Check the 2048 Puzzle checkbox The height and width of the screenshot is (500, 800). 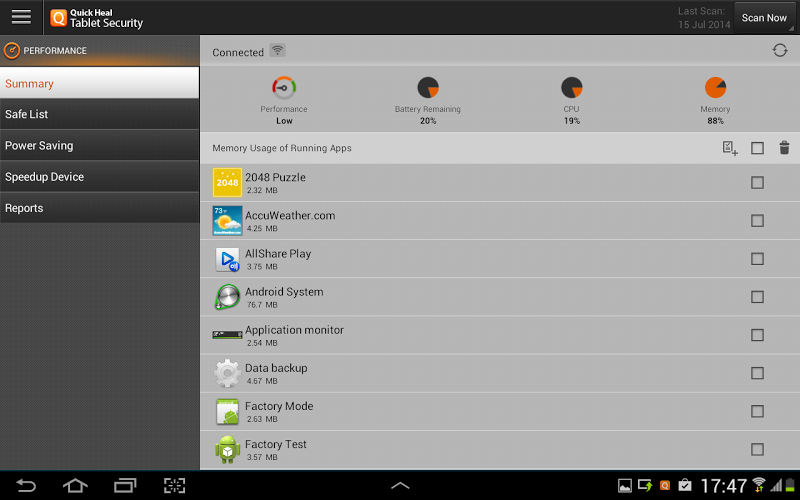pos(757,182)
